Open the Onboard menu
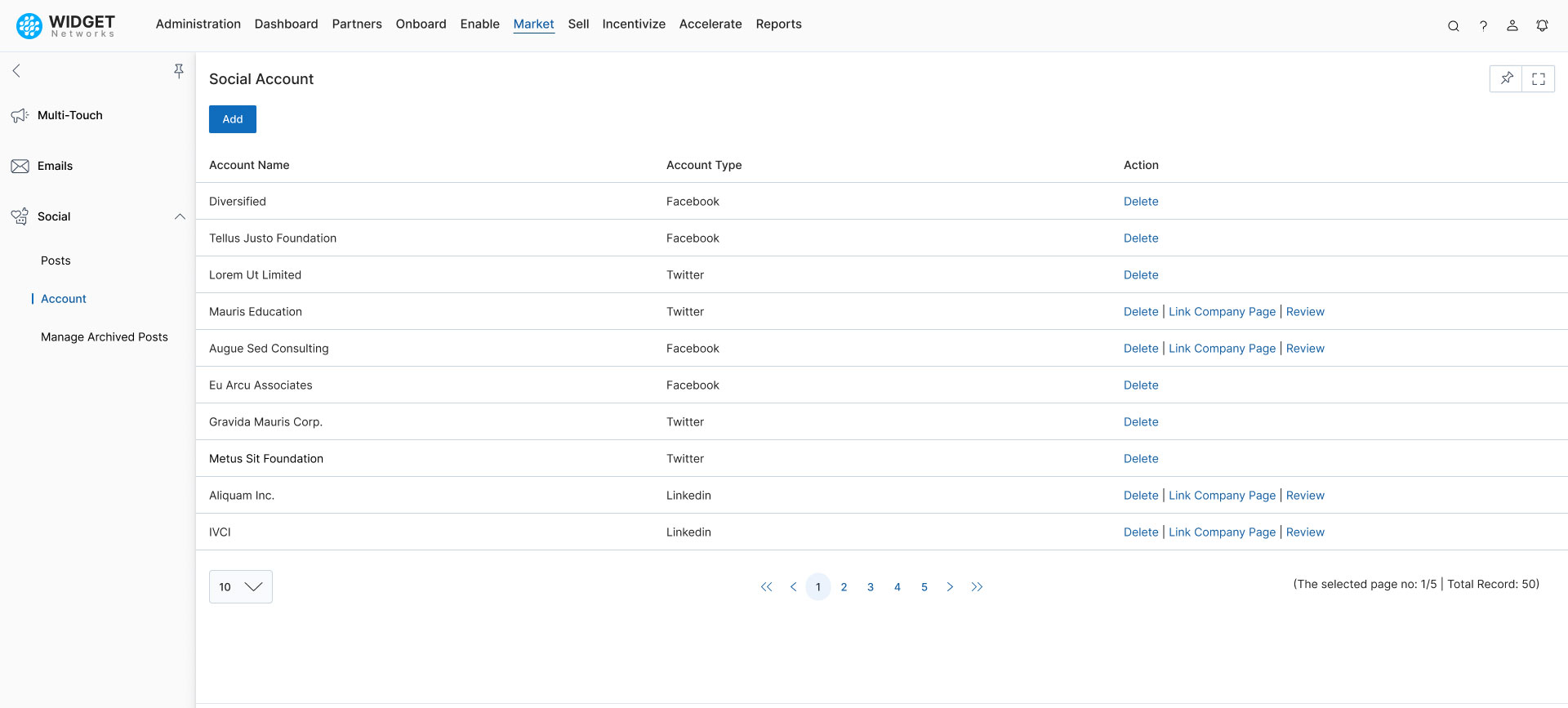This screenshot has width=1568, height=708. [421, 24]
